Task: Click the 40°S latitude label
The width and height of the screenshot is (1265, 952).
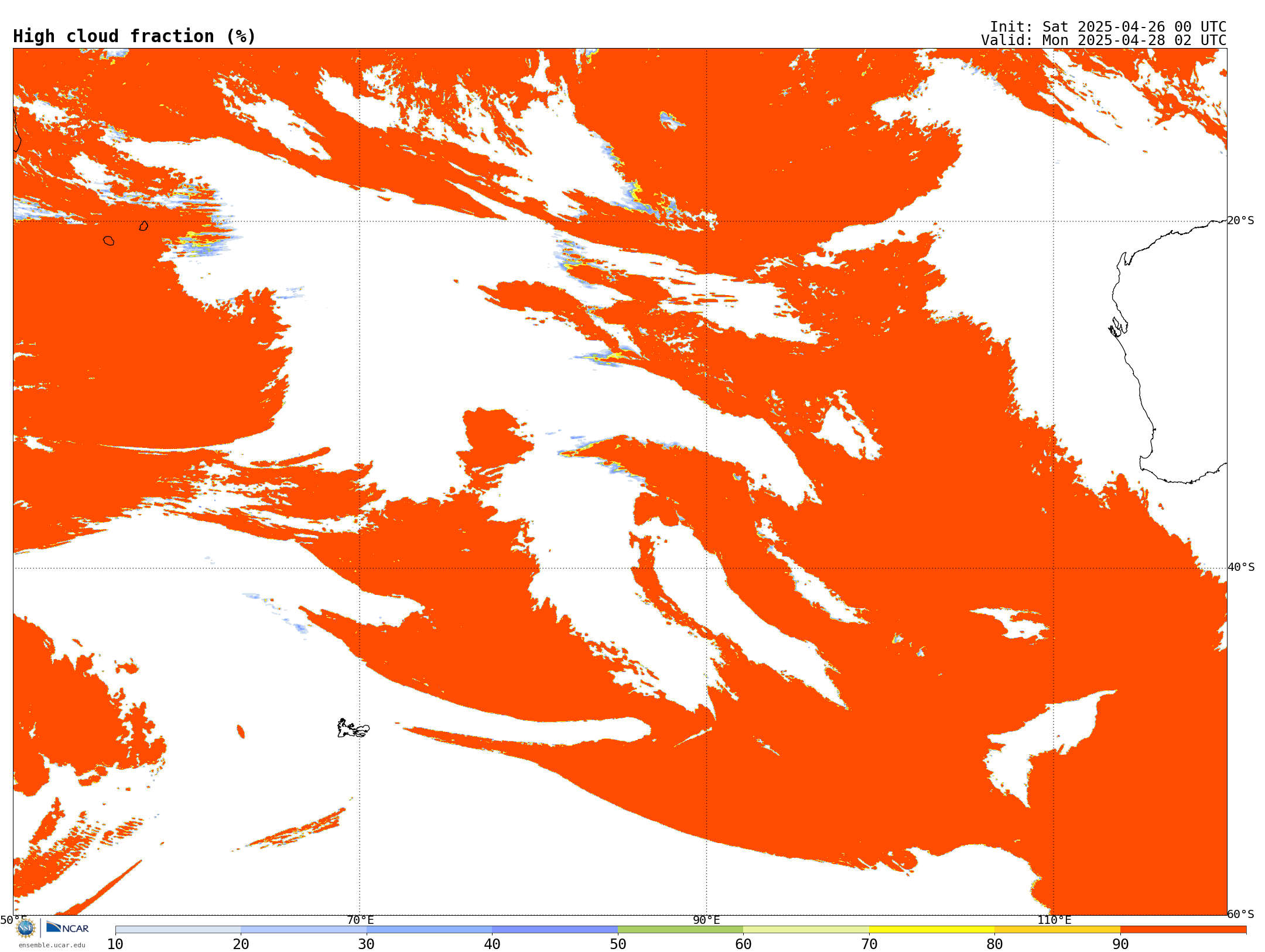Action: click(1242, 567)
